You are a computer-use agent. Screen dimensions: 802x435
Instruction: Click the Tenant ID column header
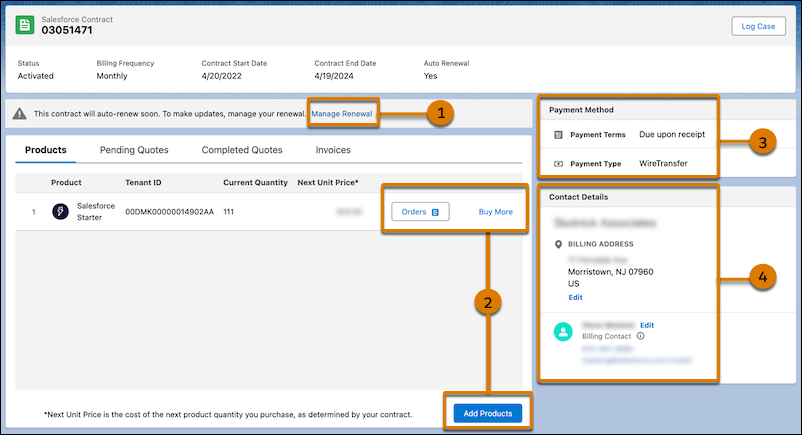point(143,183)
